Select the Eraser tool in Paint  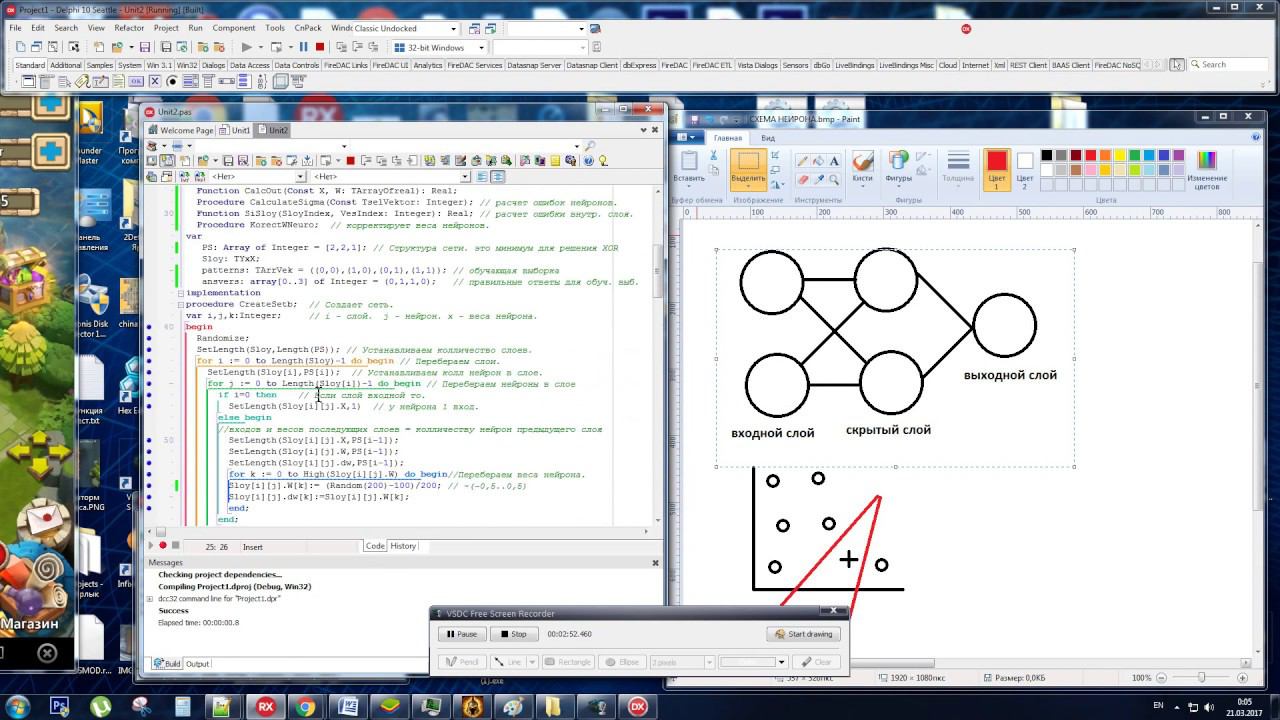[802, 179]
